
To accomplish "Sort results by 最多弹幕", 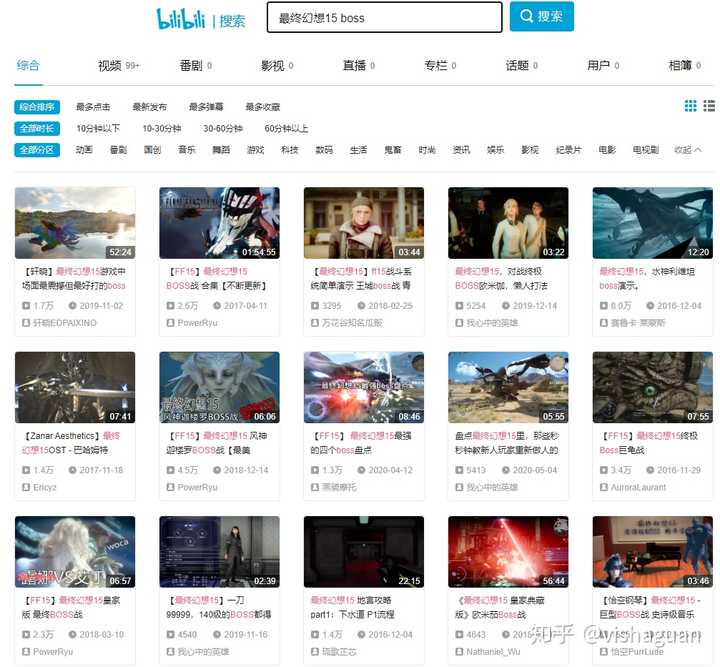I will tap(206, 107).
